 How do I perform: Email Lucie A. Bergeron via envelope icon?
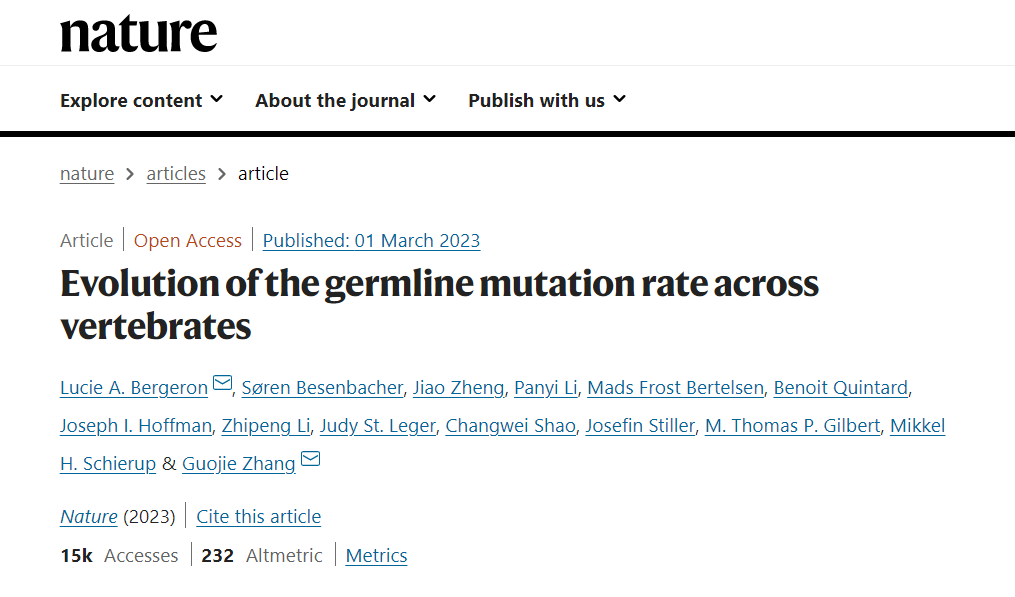[x=222, y=383]
